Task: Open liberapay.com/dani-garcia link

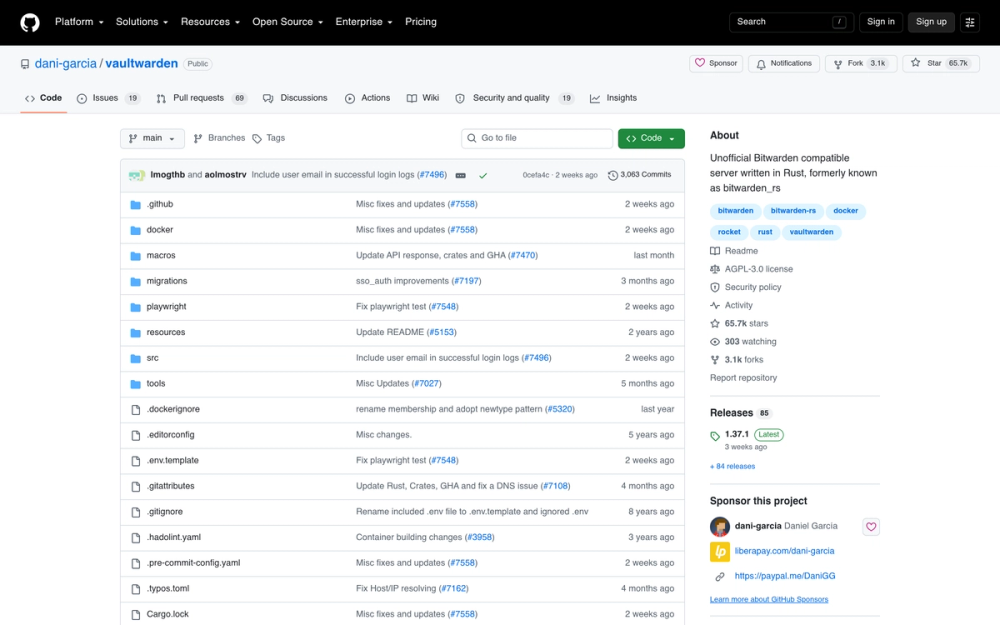Action: point(784,552)
